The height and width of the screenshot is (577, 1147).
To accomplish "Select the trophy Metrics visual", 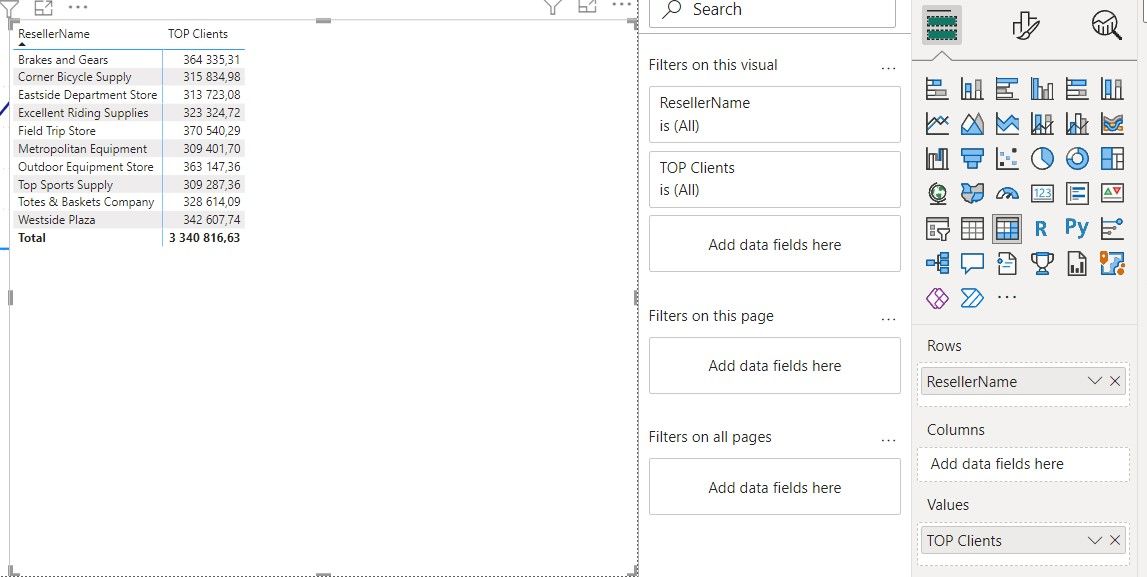I will pos(1042,263).
